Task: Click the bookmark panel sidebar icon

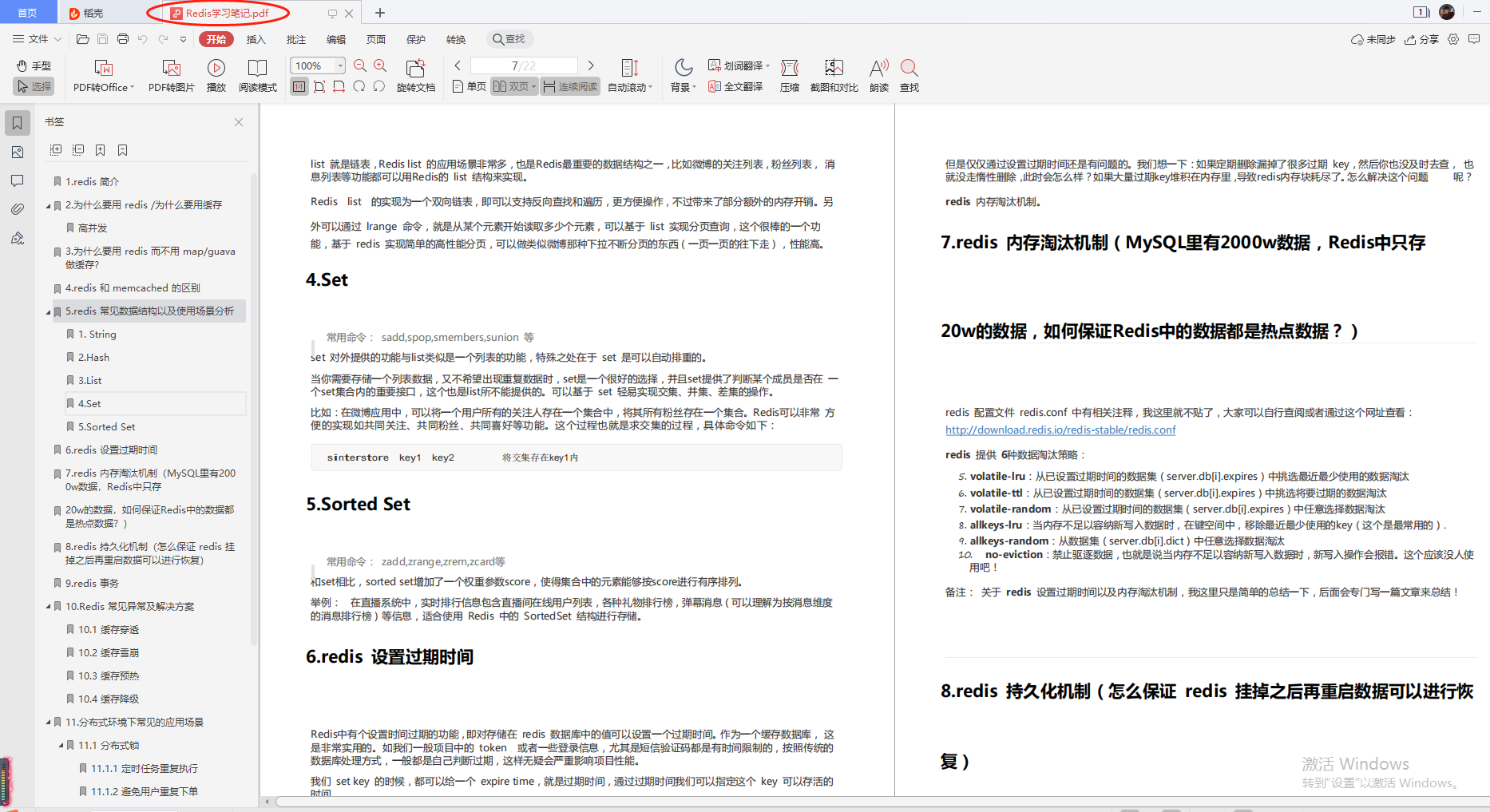Action: tap(18, 123)
